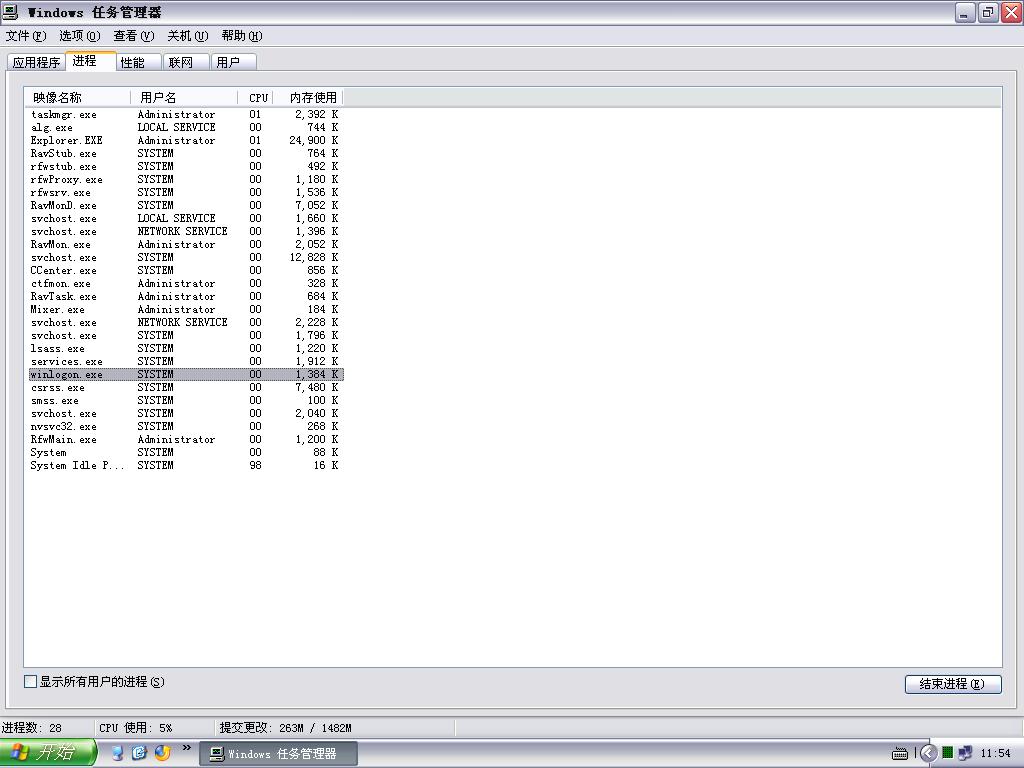The width and height of the screenshot is (1024, 768).
Task: Click green CPU usage tray icon
Action: (x=948, y=753)
